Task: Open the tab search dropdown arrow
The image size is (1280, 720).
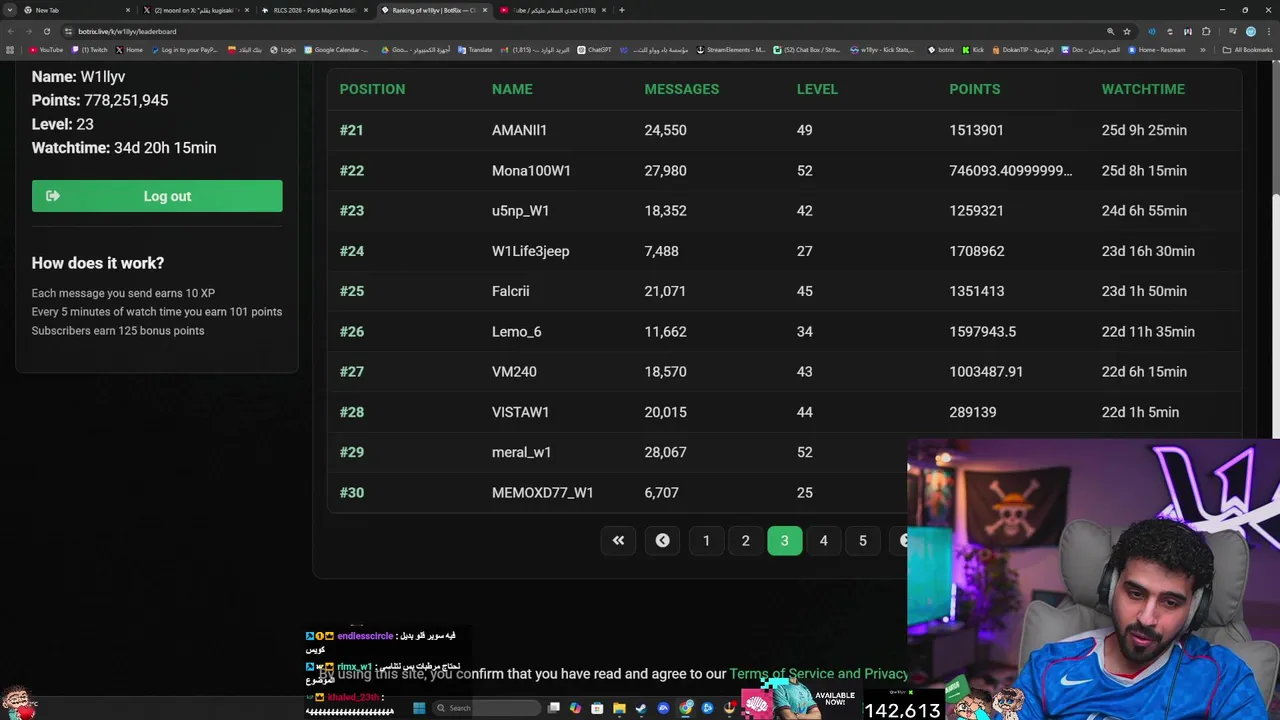Action: click(10, 10)
